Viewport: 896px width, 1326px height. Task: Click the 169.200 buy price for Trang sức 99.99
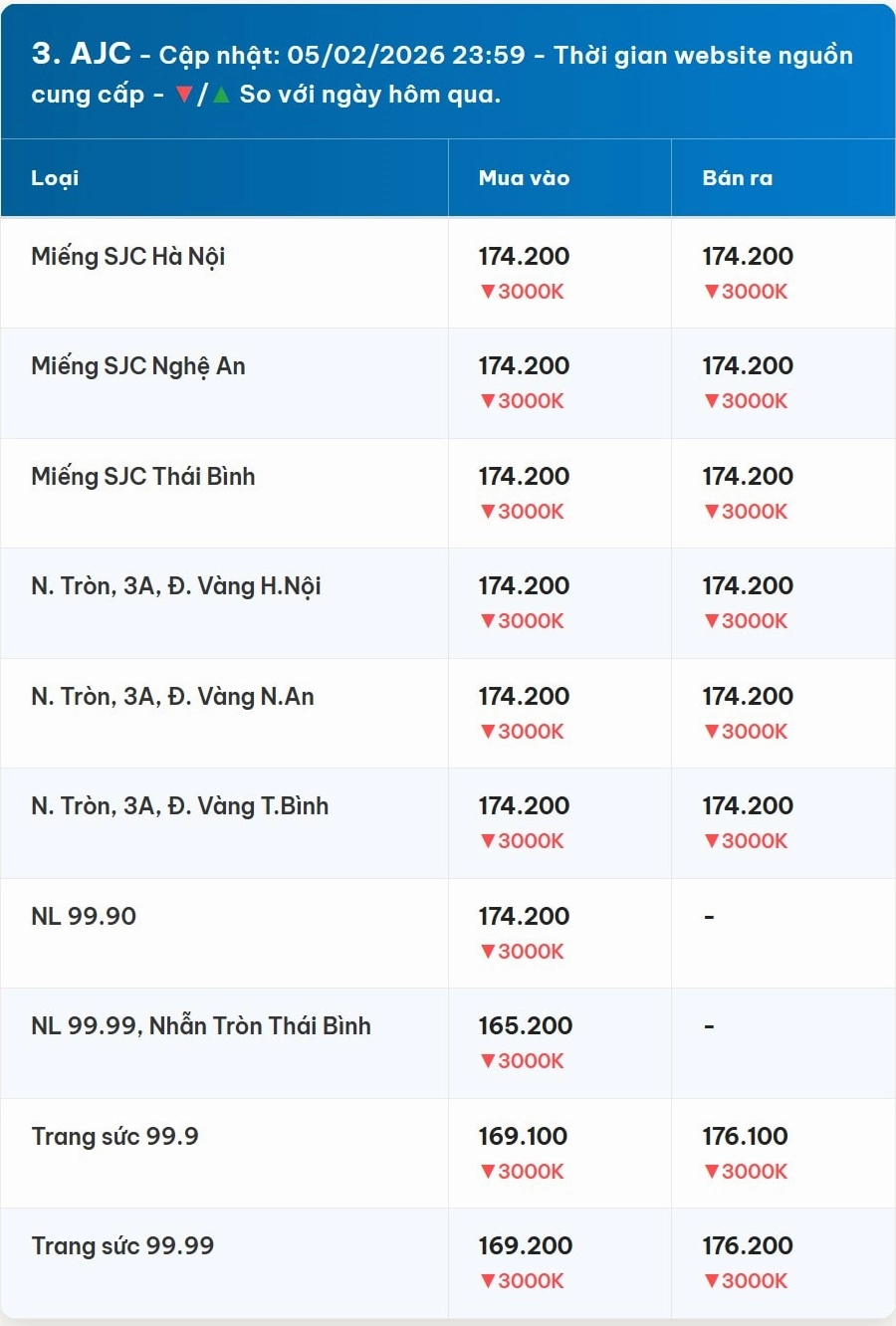coord(526,1245)
